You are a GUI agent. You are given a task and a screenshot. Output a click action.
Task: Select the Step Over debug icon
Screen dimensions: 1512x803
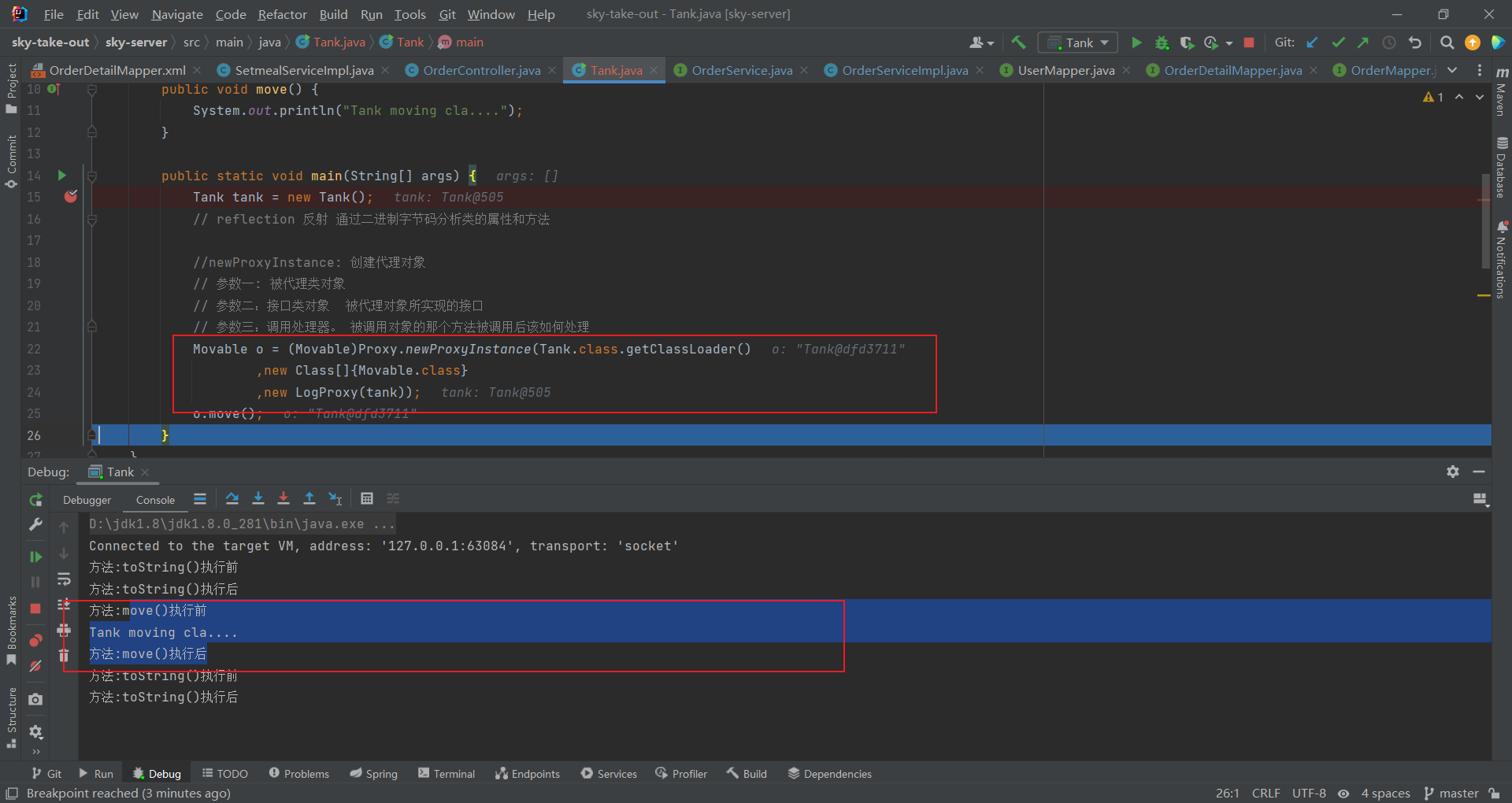[x=232, y=498]
